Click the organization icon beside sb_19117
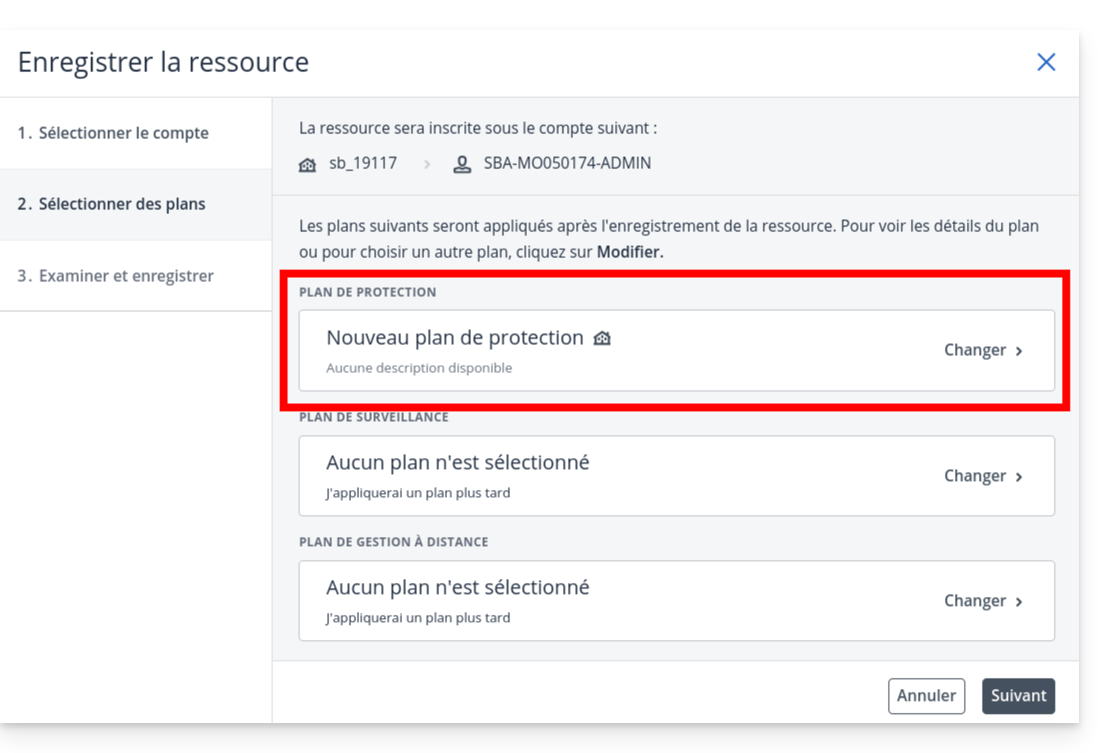 click(308, 164)
